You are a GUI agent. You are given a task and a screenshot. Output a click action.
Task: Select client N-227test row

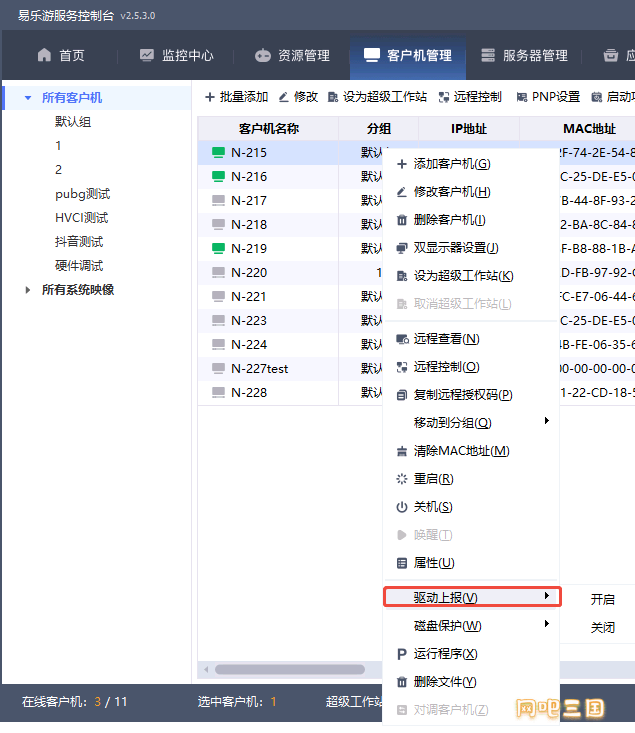(x=290, y=368)
